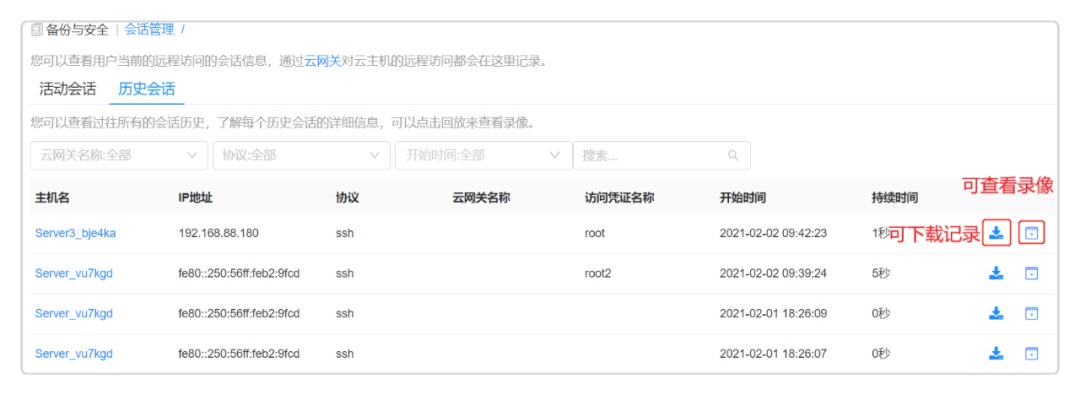Download record of 09:39:24 session
The height and width of the screenshot is (395, 1080).
[996, 274]
